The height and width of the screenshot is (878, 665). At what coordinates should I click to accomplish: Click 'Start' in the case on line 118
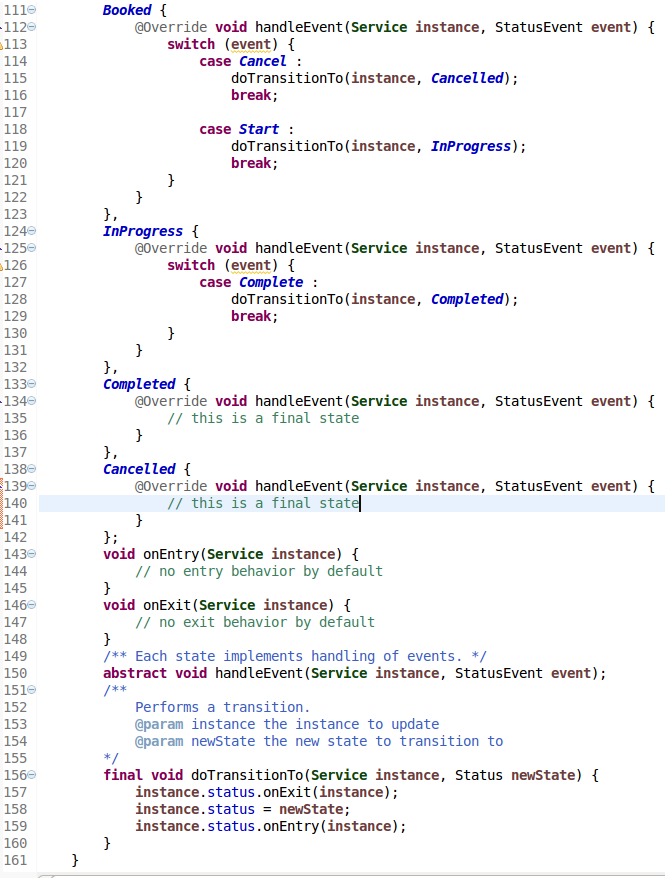[x=259, y=129]
